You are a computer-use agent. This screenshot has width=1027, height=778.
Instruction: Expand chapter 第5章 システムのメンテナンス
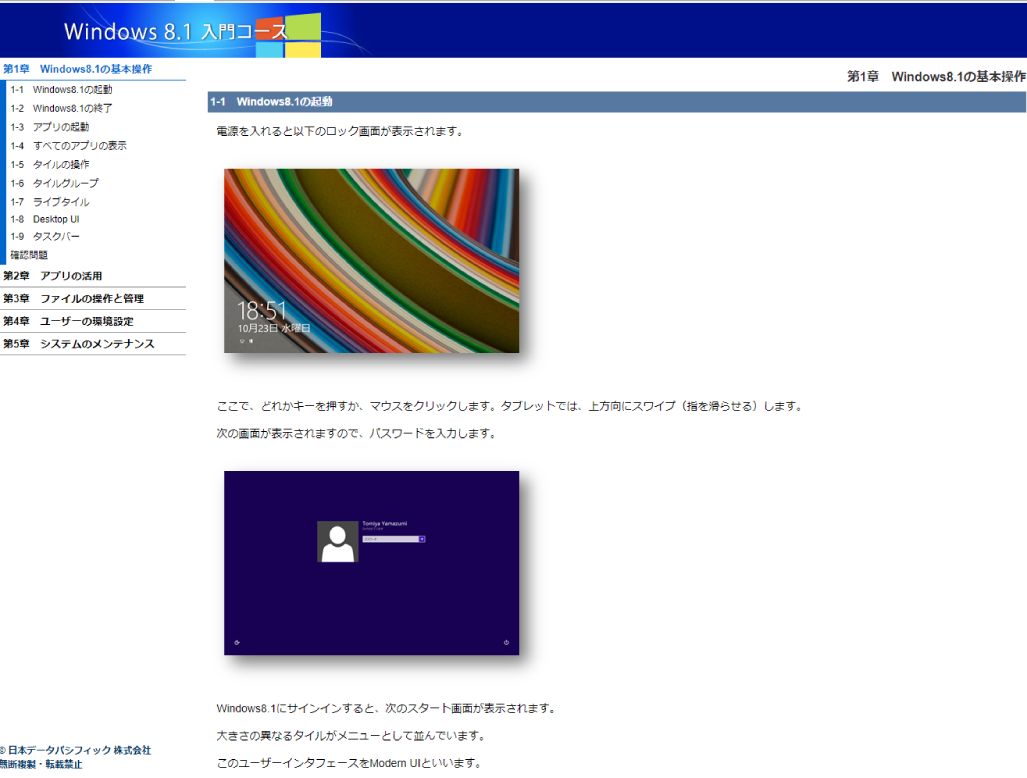tap(79, 344)
